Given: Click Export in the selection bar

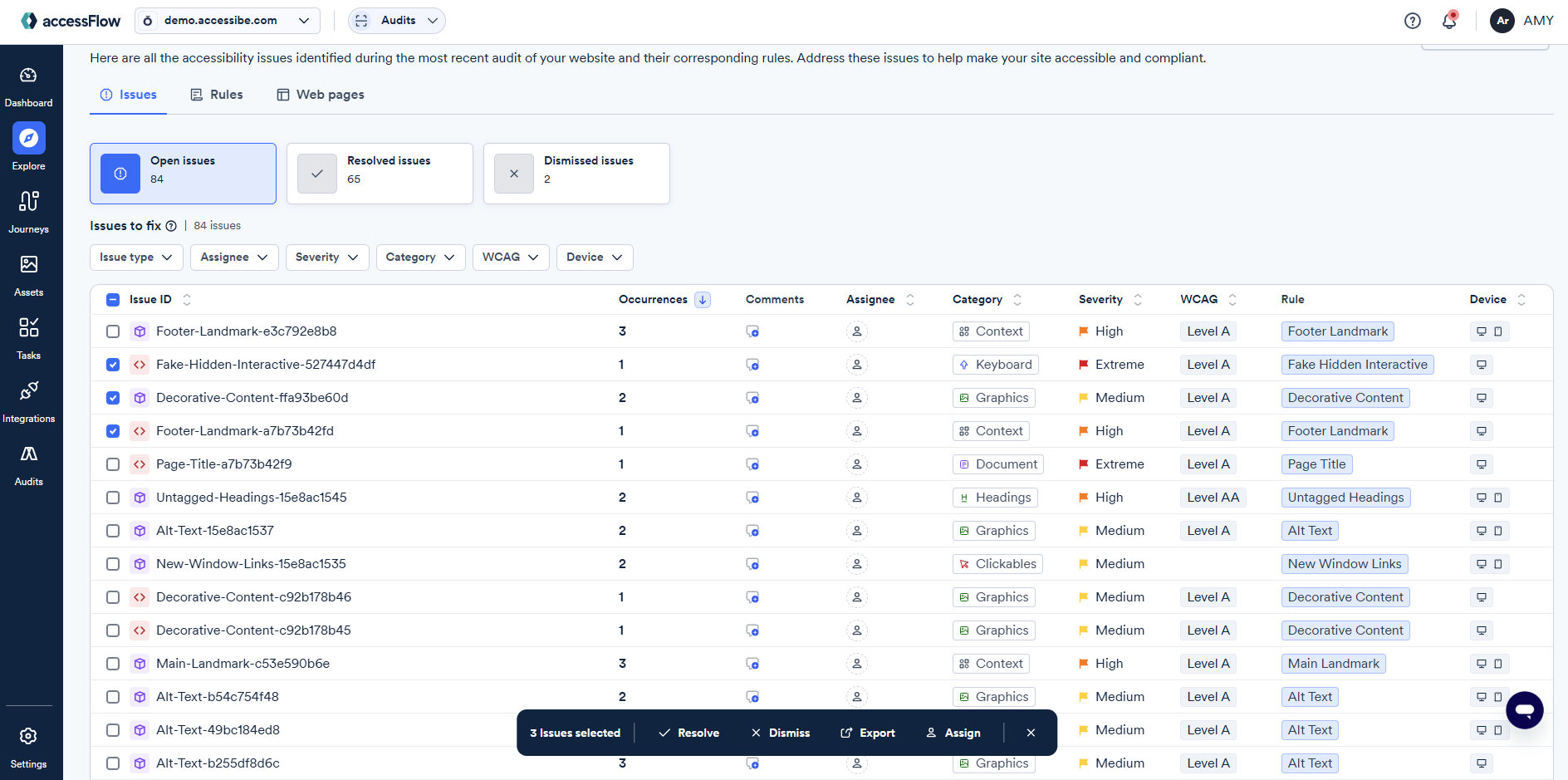Looking at the screenshot, I should 868,733.
